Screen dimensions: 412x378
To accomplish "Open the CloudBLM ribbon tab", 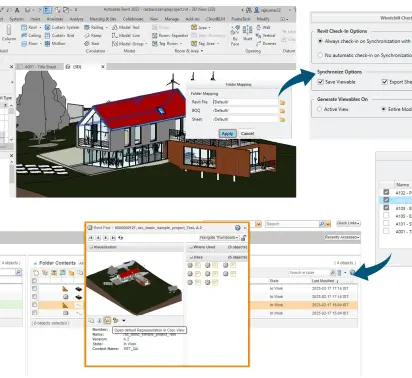I will tap(215, 19).
